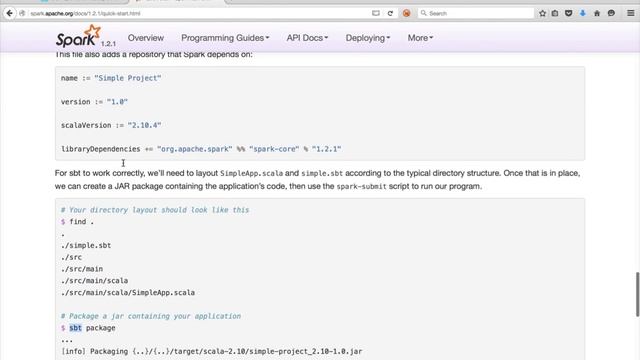The height and width of the screenshot is (360, 640).
Task: Expand the Deploying dropdown
Action: click(x=368, y=38)
